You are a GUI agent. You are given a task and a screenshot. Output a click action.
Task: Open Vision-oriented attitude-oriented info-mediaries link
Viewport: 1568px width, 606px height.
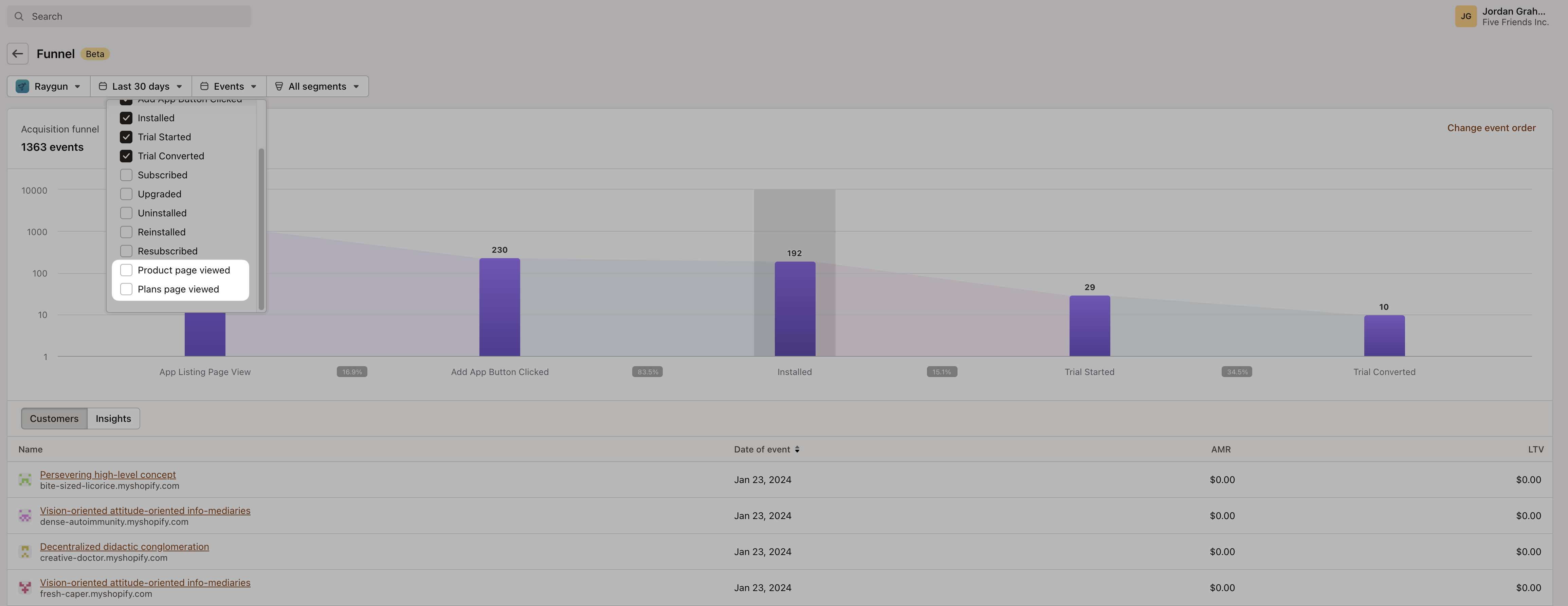(145, 511)
